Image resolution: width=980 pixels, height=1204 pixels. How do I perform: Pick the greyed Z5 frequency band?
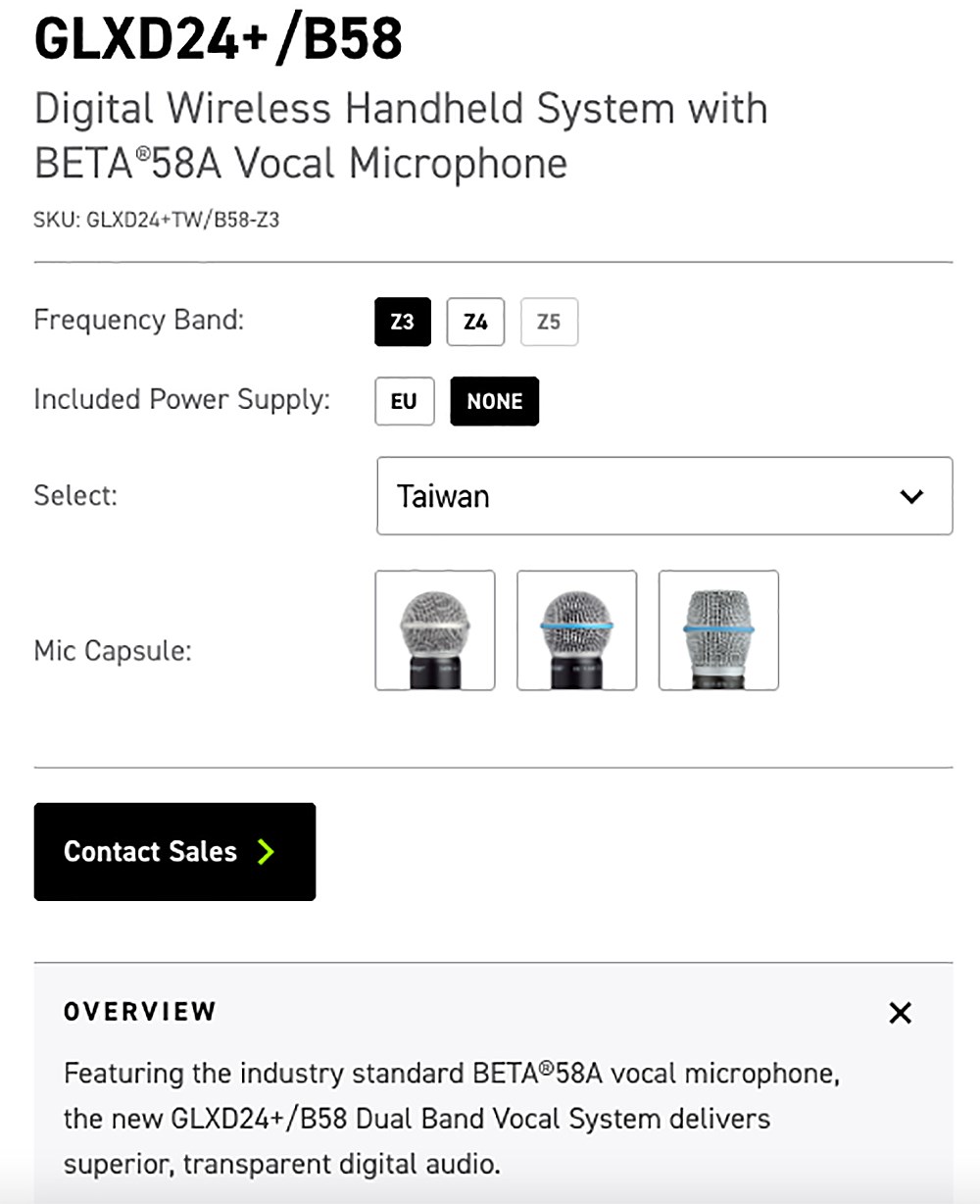coord(549,323)
